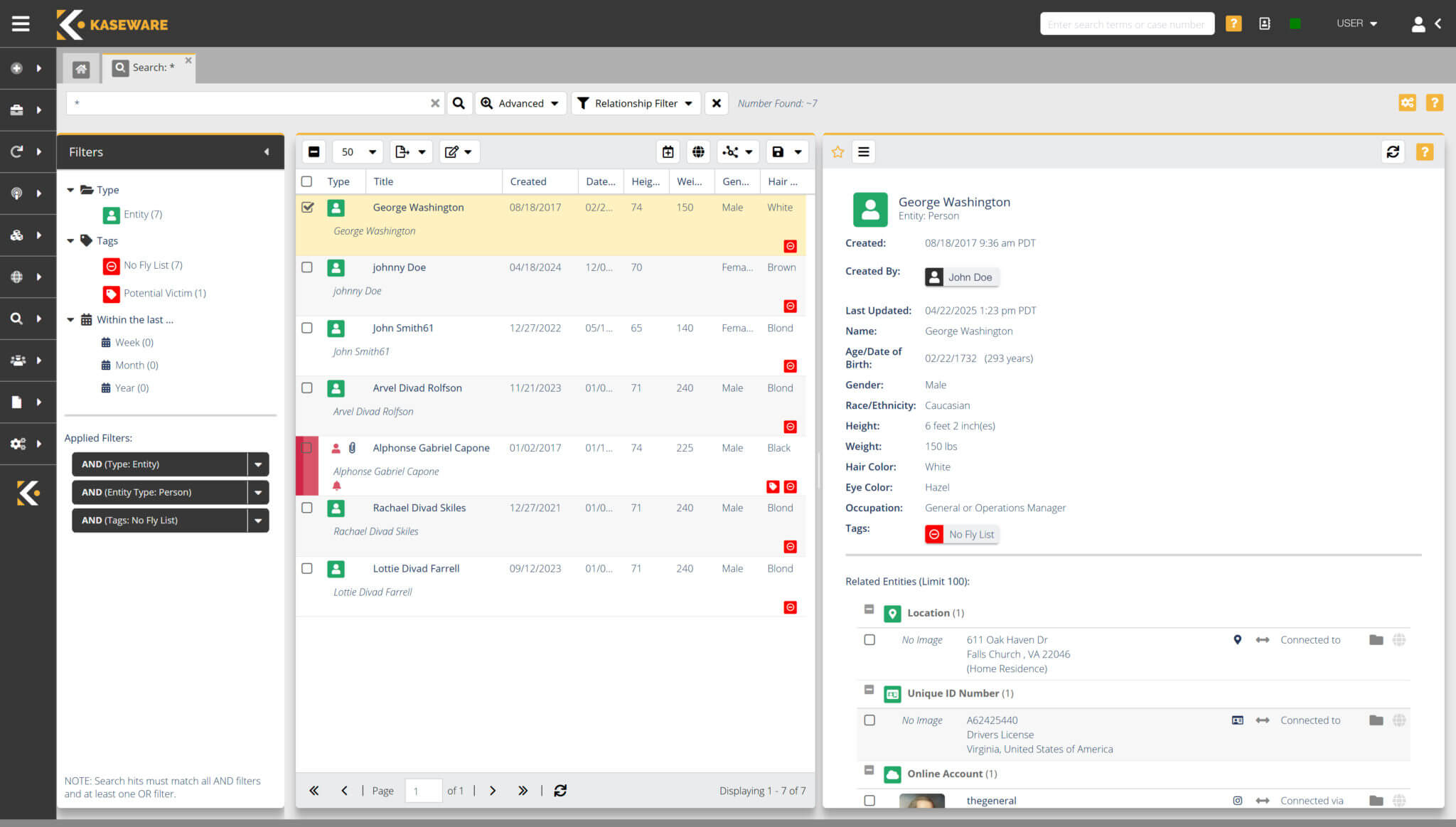
Task: Click the save search icon in results toolbar
Action: (779, 151)
